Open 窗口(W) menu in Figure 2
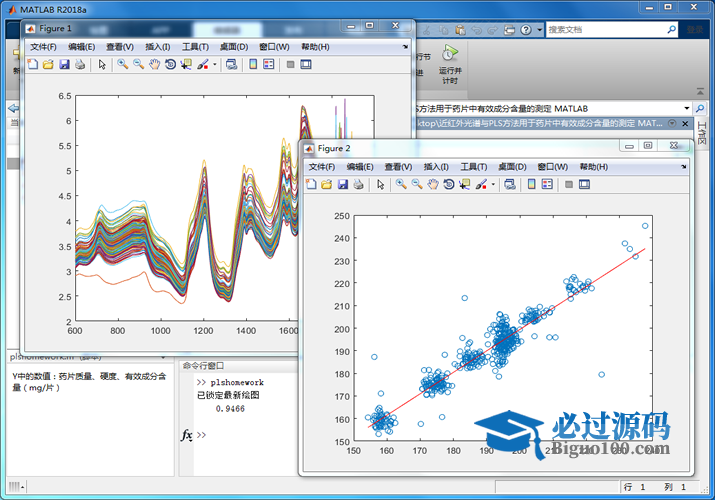This screenshot has height=500, width=715. [553, 167]
